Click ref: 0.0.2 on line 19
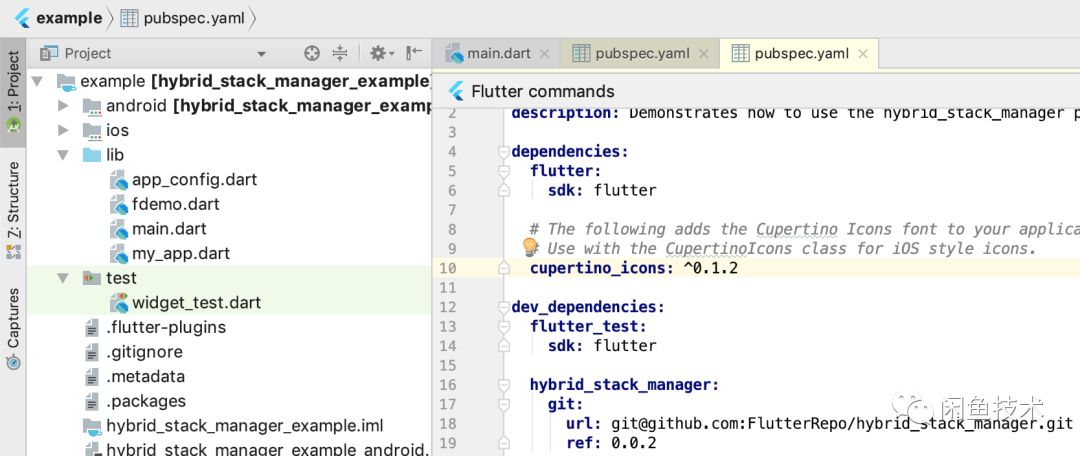Screen dimensions: 1080x456 pyautogui.click(x=612, y=442)
